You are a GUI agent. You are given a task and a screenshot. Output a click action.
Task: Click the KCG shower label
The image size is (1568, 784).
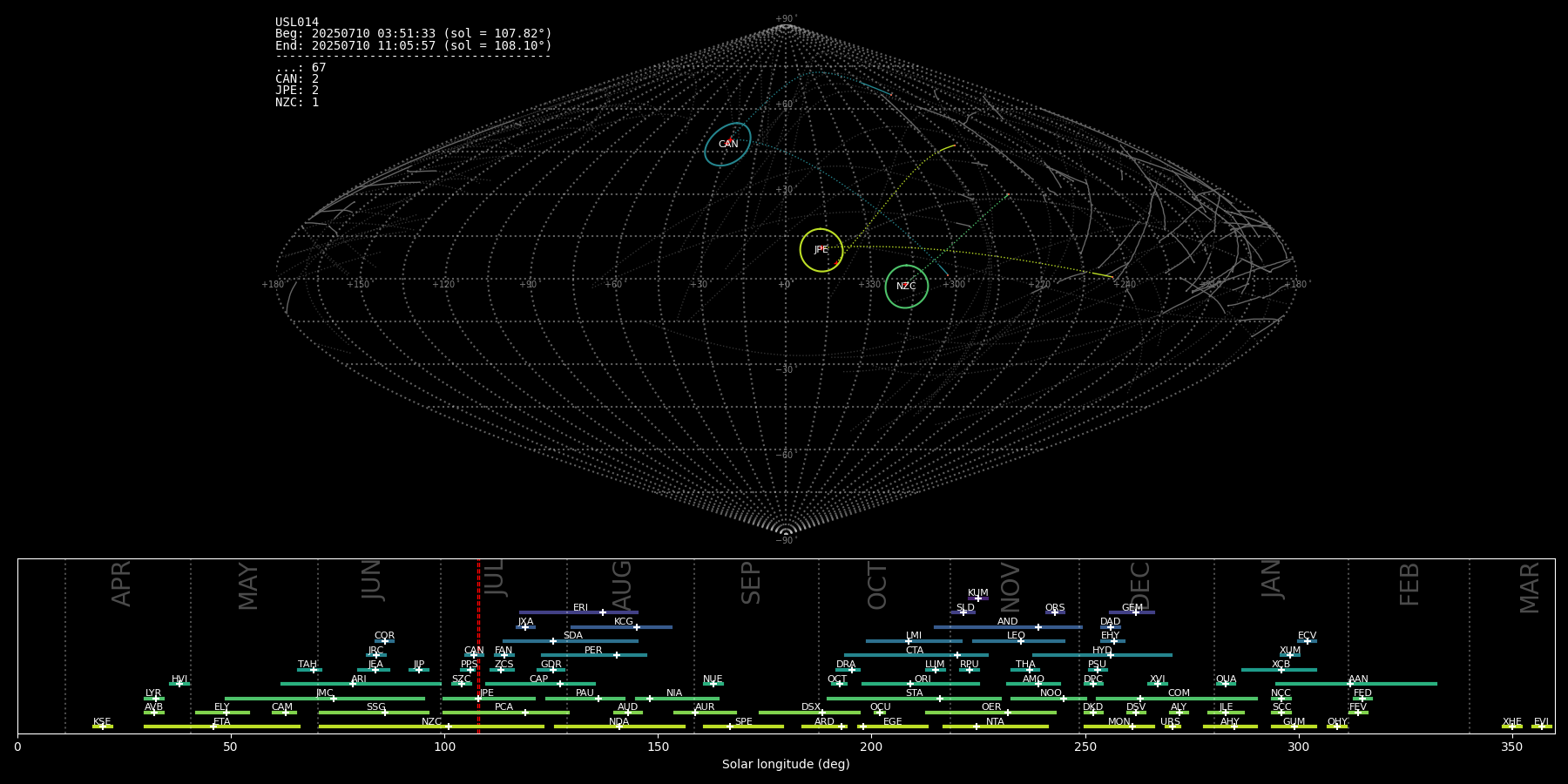coord(624,622)
